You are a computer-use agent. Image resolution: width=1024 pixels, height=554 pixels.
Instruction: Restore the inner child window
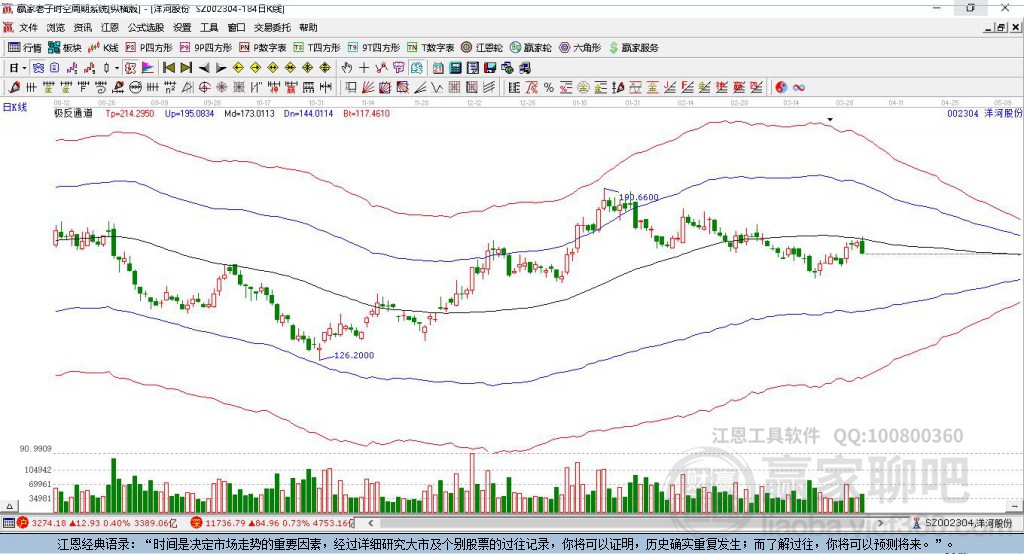(1000, 27)
